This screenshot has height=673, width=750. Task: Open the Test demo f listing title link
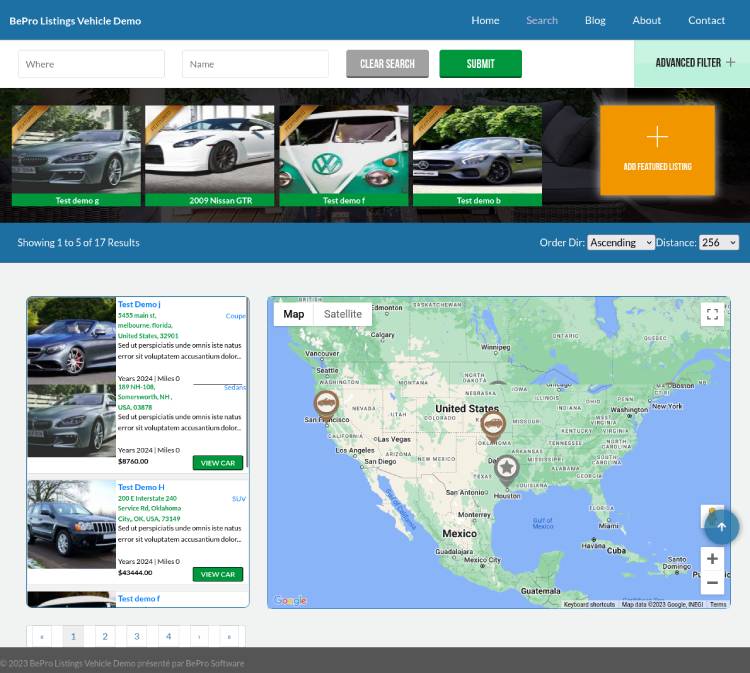point(139,598)
